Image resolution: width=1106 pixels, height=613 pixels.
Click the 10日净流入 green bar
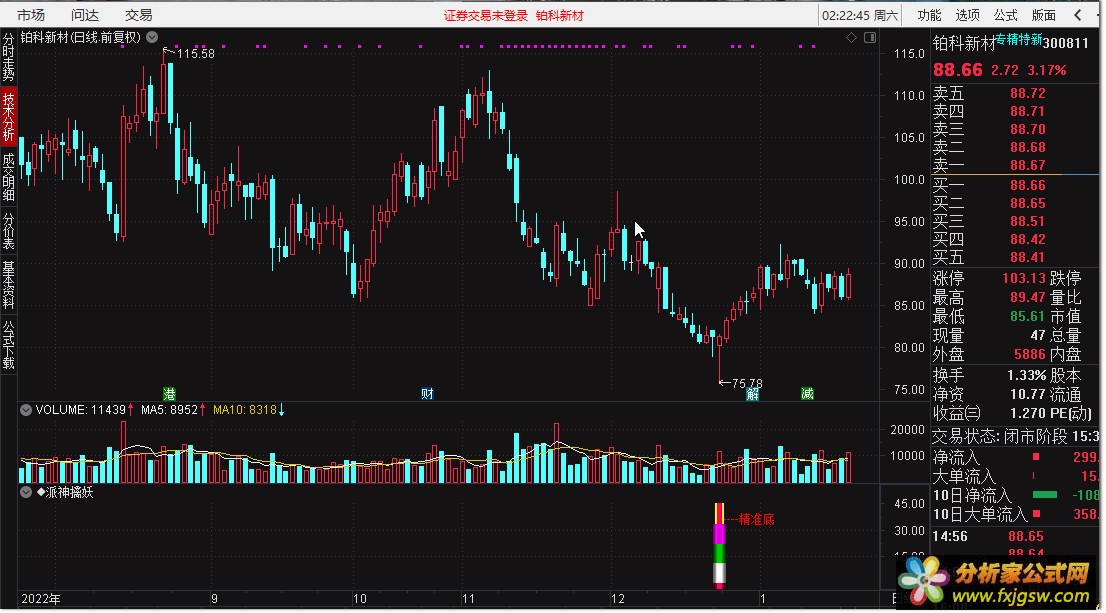(x=1045, y=495)
